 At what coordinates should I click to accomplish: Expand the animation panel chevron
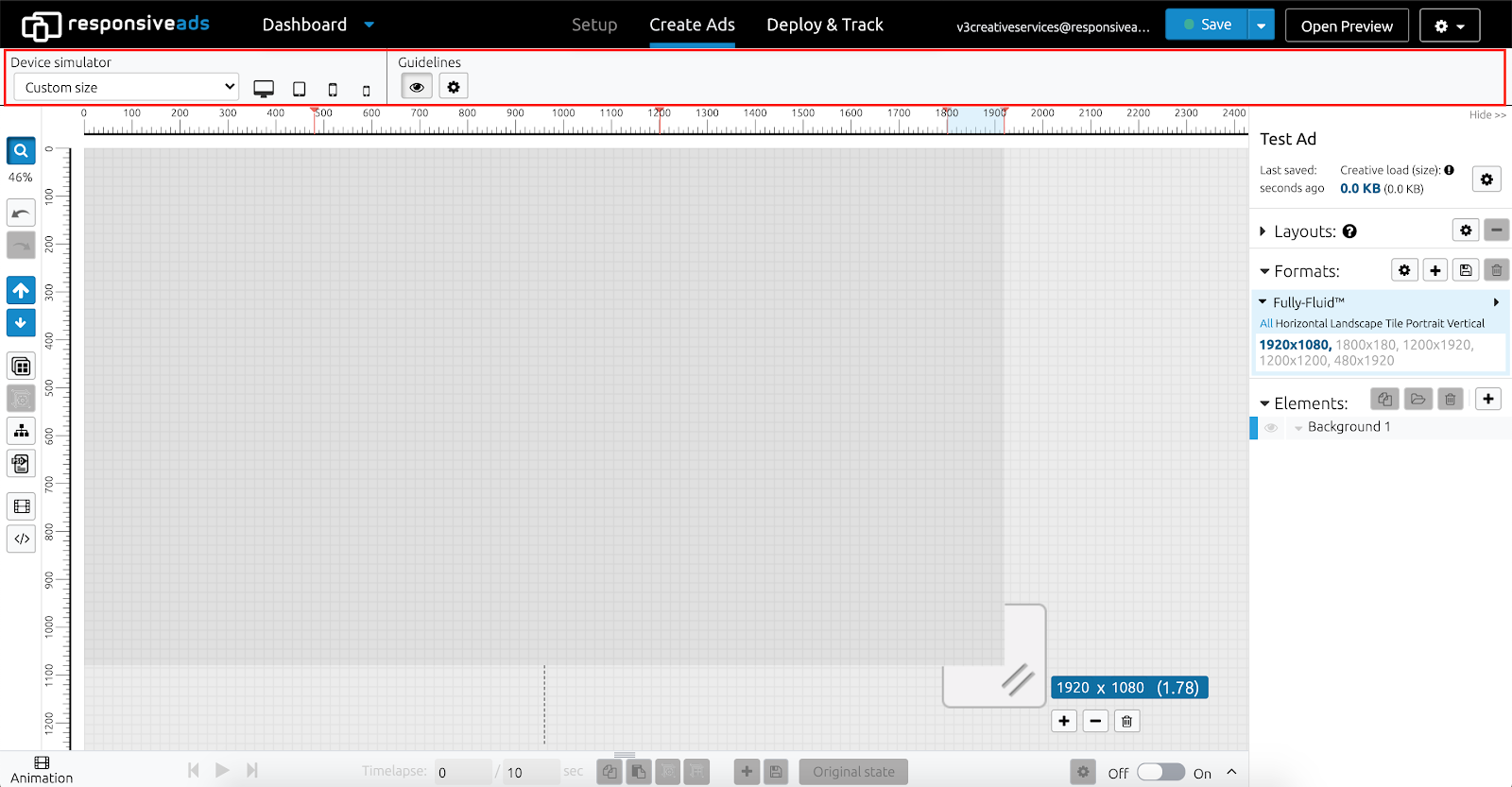click(x=1231, y=772)
